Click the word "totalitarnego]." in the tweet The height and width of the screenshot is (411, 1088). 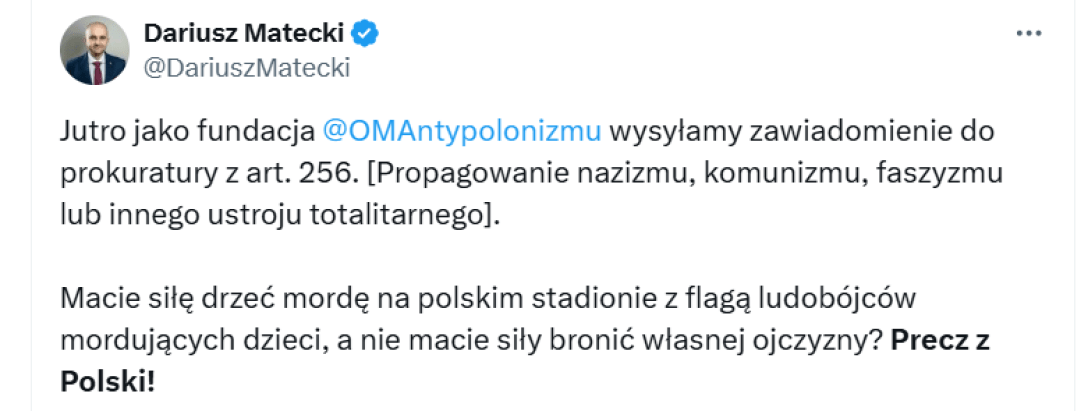tap(408, 215)
